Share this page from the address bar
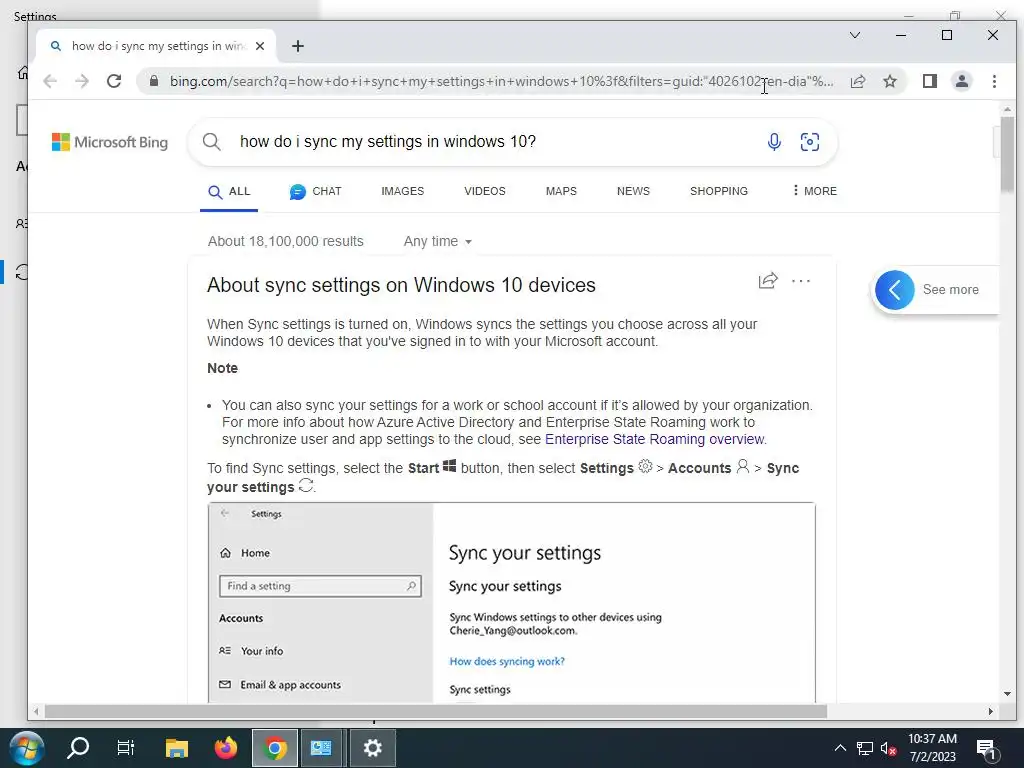Viewport: 1024px width, 768px height. pyautogui.click(x=857, y=81)
